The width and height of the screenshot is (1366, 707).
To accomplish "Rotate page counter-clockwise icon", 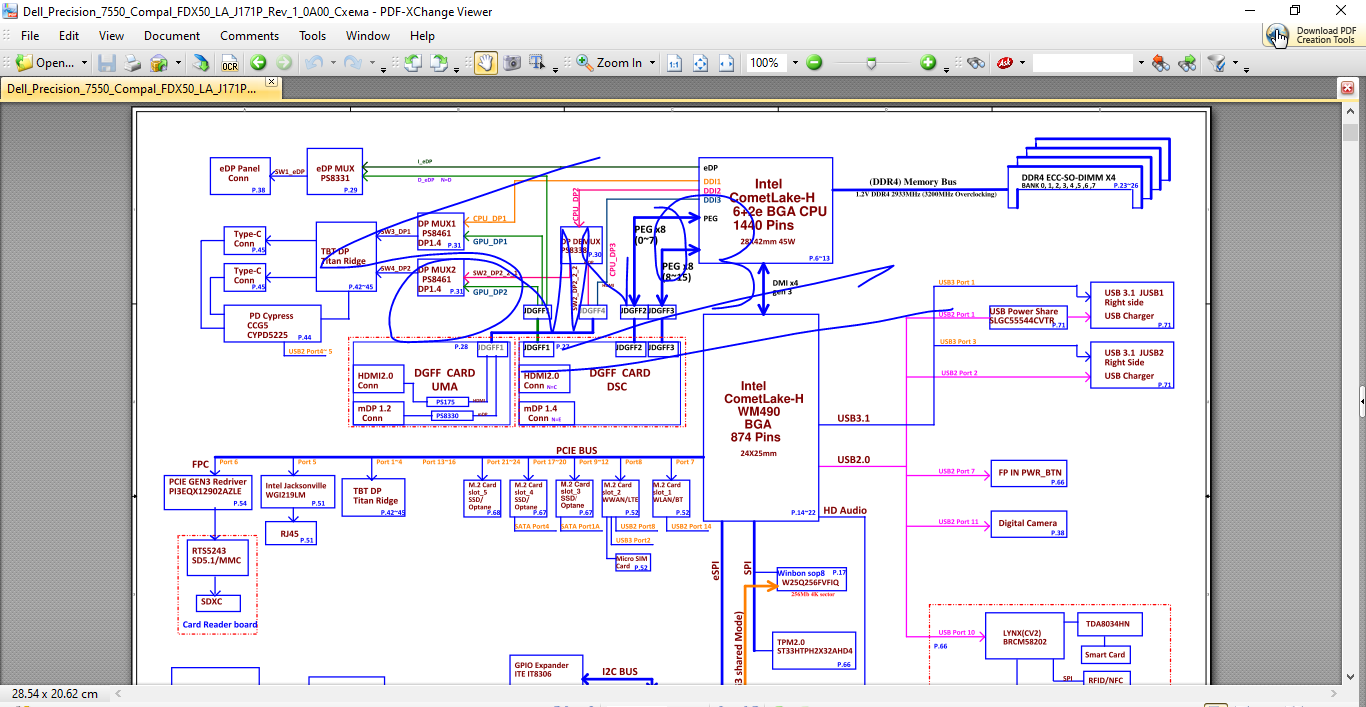I will click(x=412, y=62).
